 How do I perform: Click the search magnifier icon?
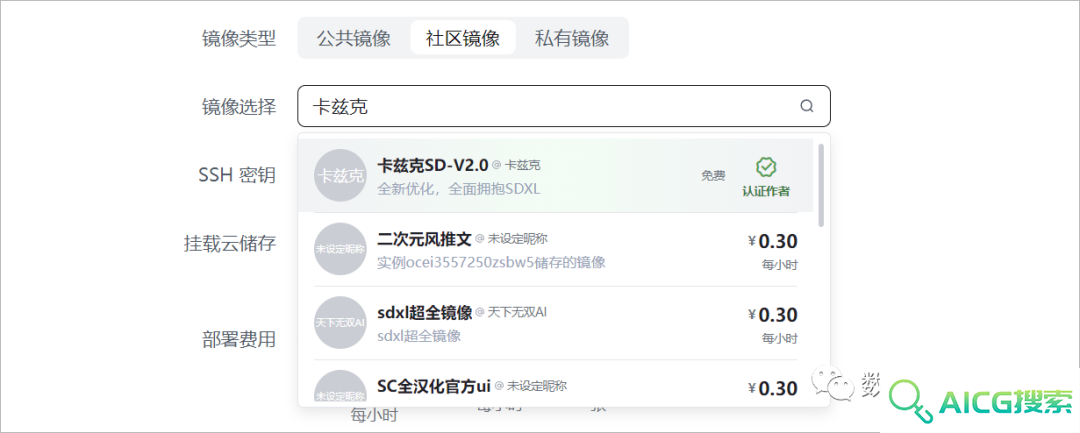(x=807, y=106)
